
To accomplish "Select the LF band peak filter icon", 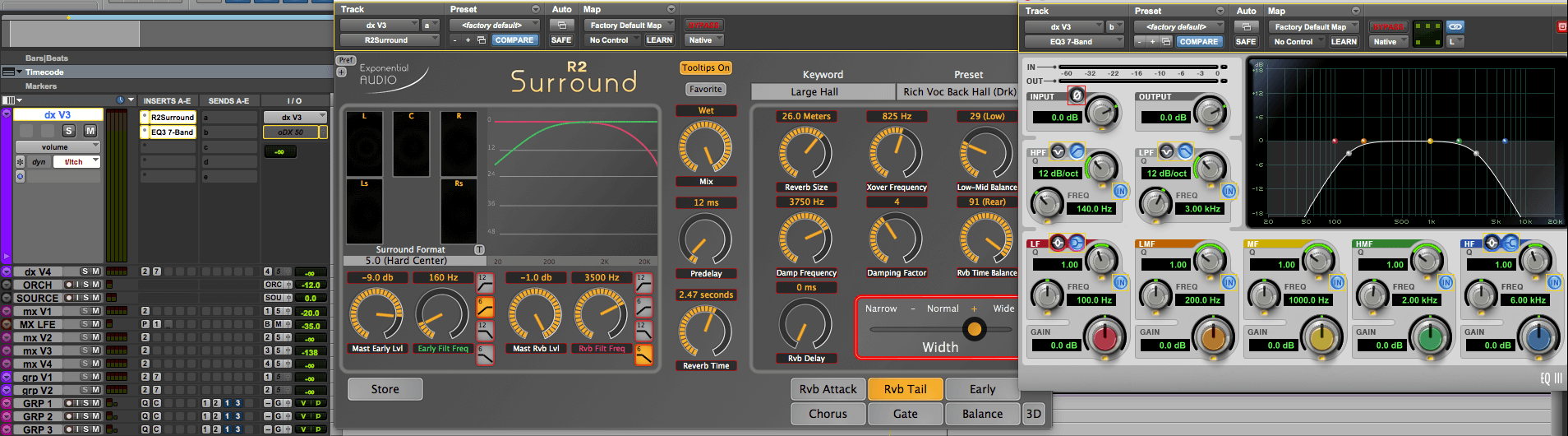I will click(x=1058, y=243).
